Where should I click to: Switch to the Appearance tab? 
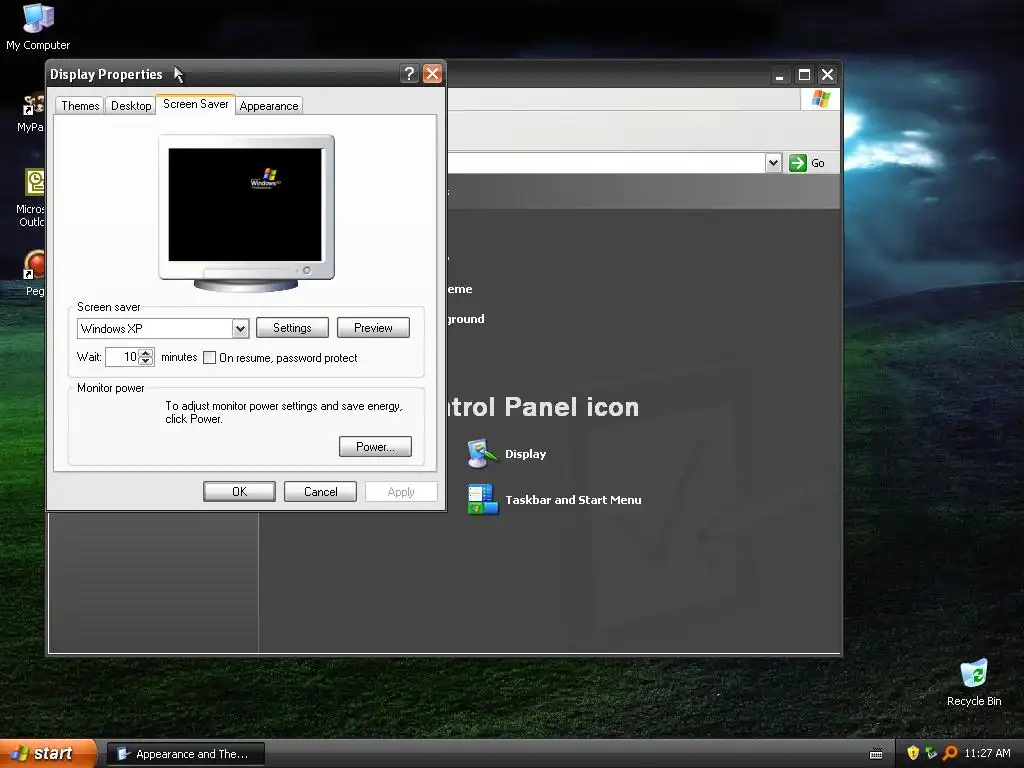click(x=268, y=106)
